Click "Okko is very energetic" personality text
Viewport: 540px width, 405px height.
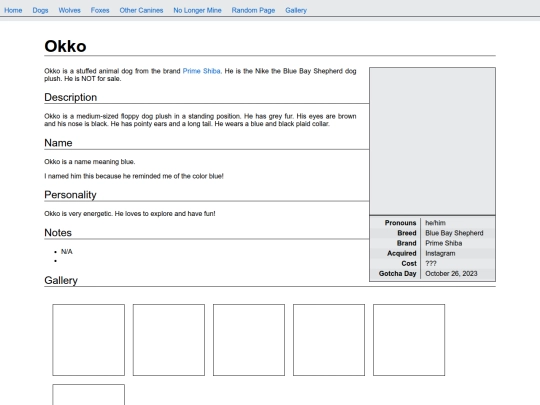click(129, 214)
